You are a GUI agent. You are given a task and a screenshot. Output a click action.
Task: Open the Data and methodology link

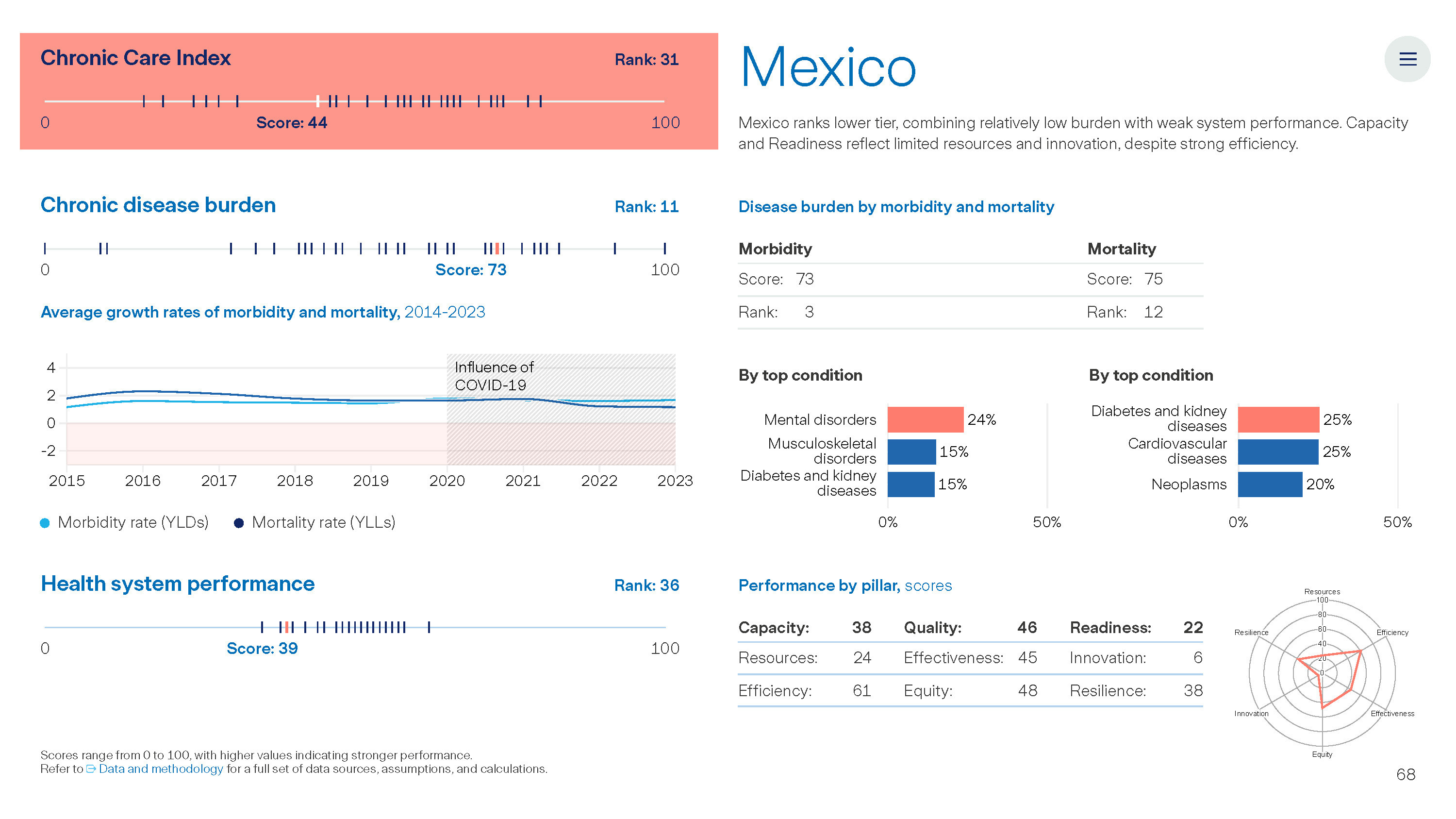coord(161,769)
